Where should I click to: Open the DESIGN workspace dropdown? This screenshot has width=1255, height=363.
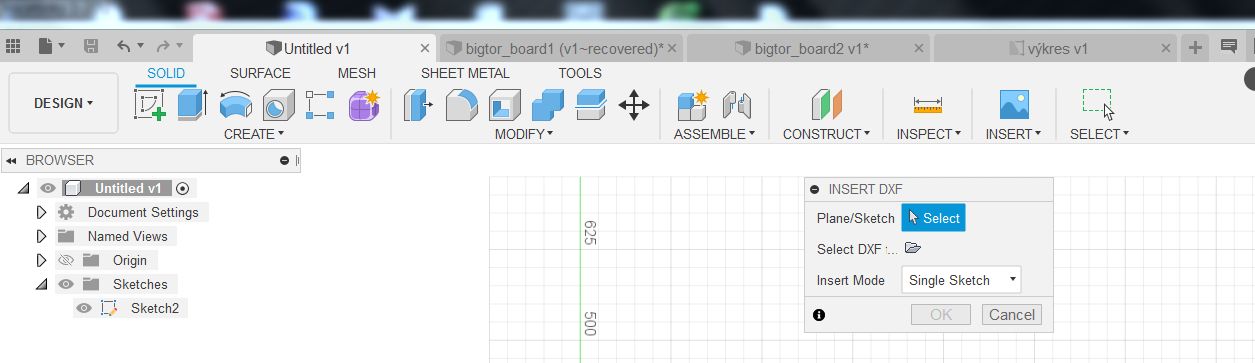pyautogui.click(x=63, y=103)
